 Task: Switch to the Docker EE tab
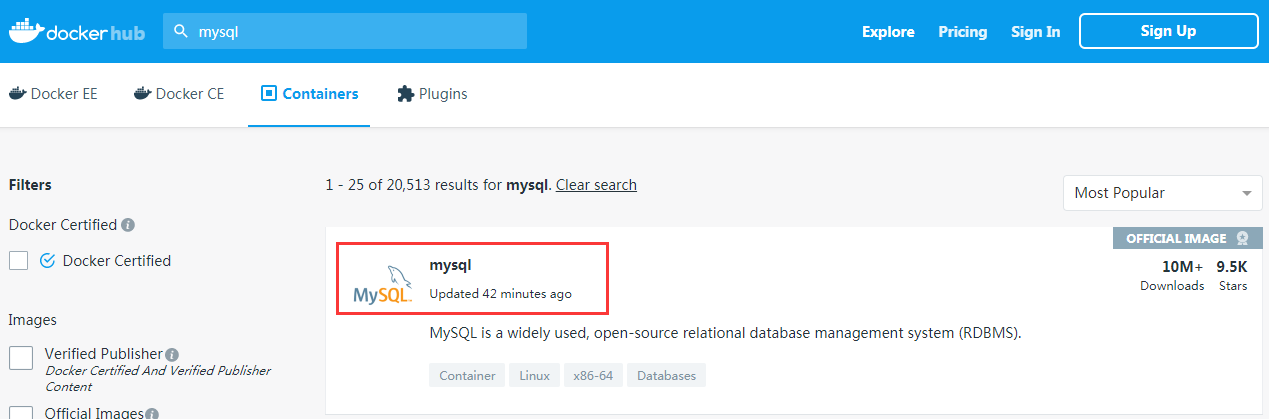pyautogui.click(x=53, y=94)
